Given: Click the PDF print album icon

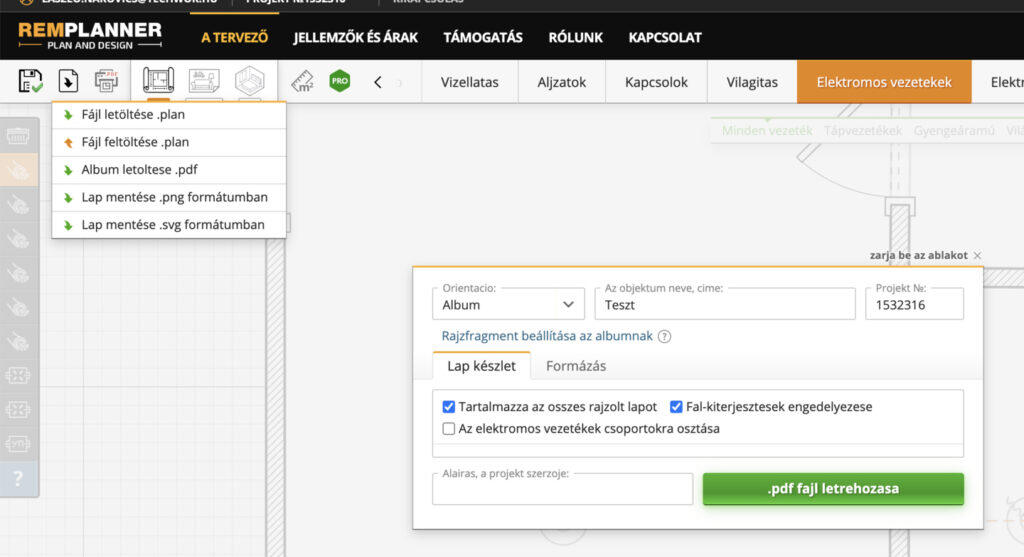Looking at the screenshot, I should coord(106,81).
